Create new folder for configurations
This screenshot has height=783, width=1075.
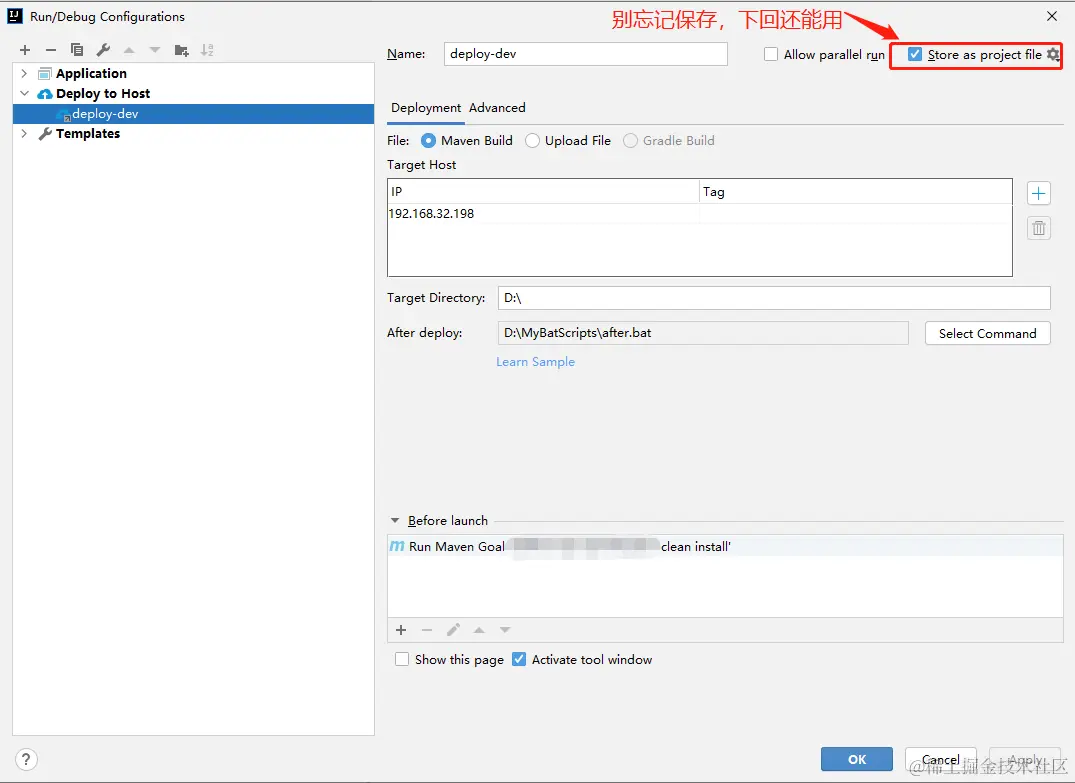click(x=181, y=50)
